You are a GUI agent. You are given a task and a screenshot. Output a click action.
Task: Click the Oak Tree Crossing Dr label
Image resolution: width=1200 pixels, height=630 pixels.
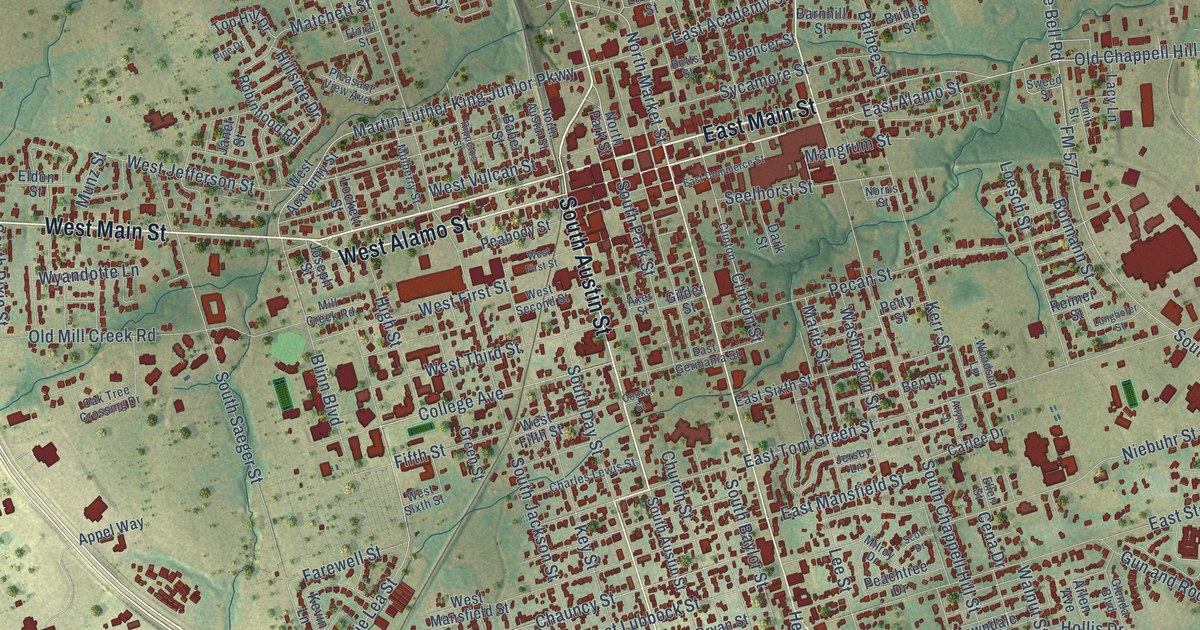tap(110, 402)
